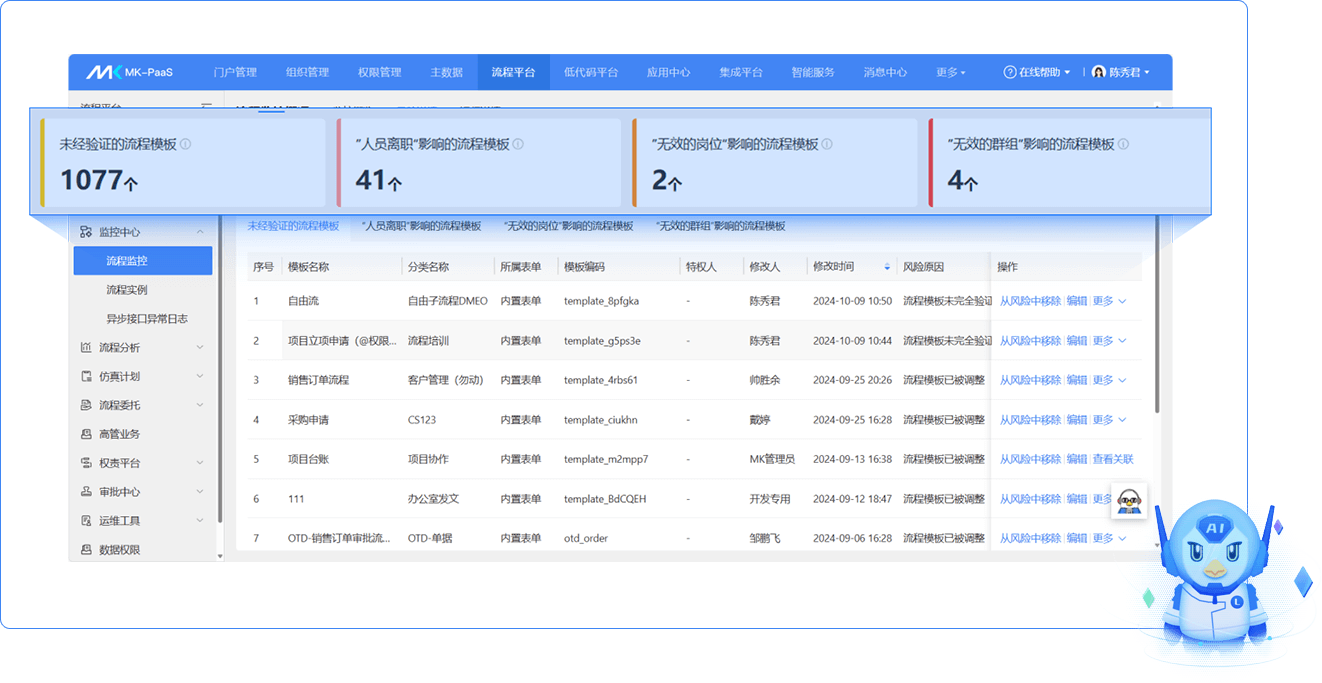
Task: Click info icon beside "人员离职" card title
Action: 518,144
